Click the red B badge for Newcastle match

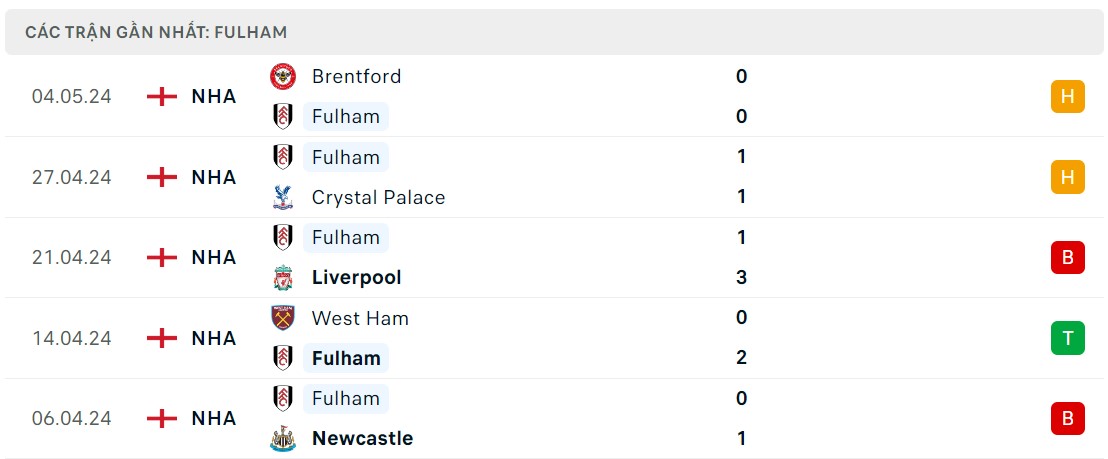[1067, 418]
